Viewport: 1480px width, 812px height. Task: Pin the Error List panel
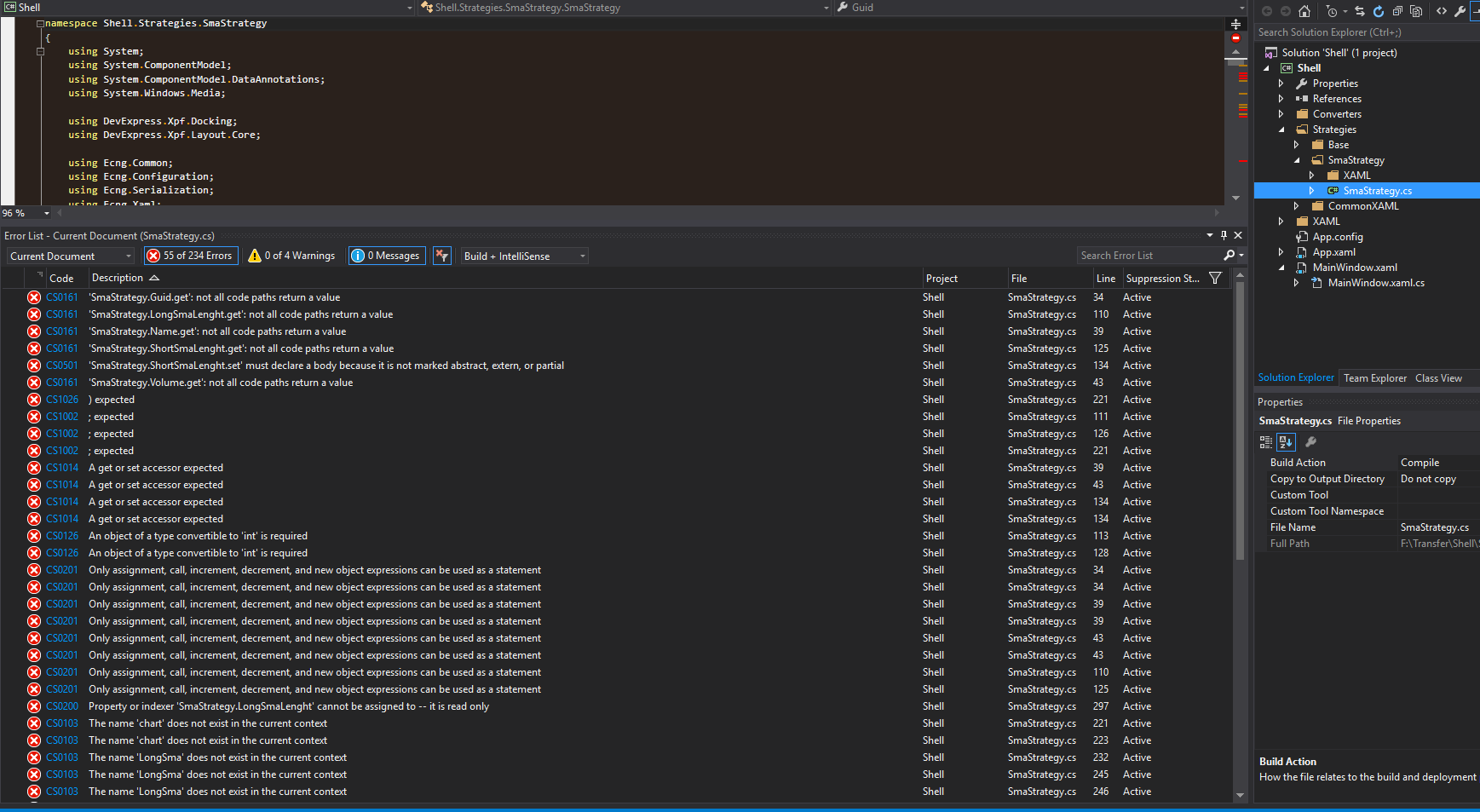click(x=1224, y=235)
